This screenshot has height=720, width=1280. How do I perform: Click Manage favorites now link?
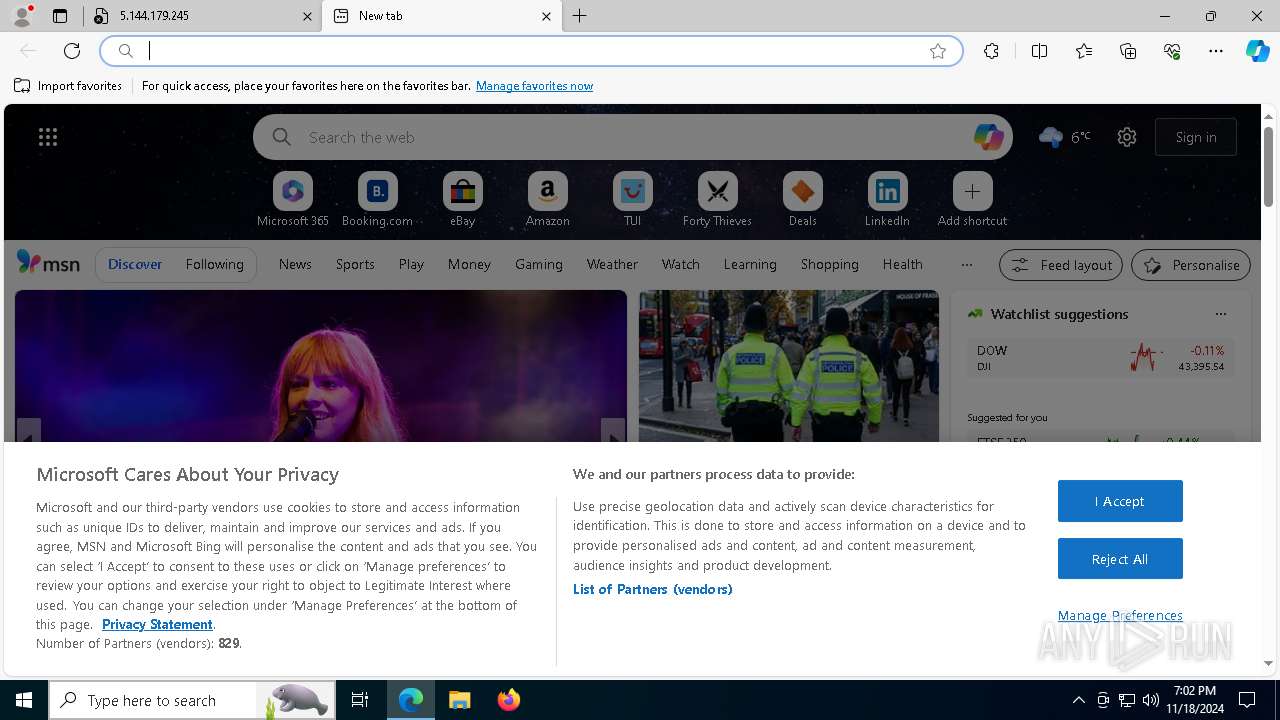tap(535, 86)
